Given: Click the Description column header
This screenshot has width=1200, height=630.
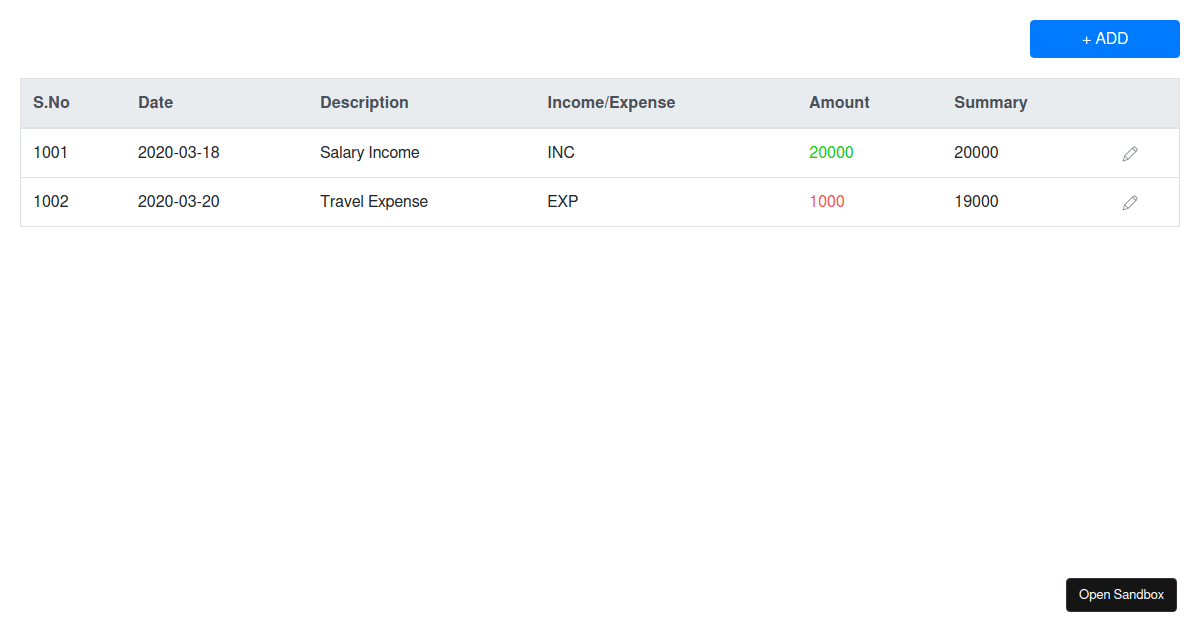Looking at the screenshot, I should tap(364, 102).
